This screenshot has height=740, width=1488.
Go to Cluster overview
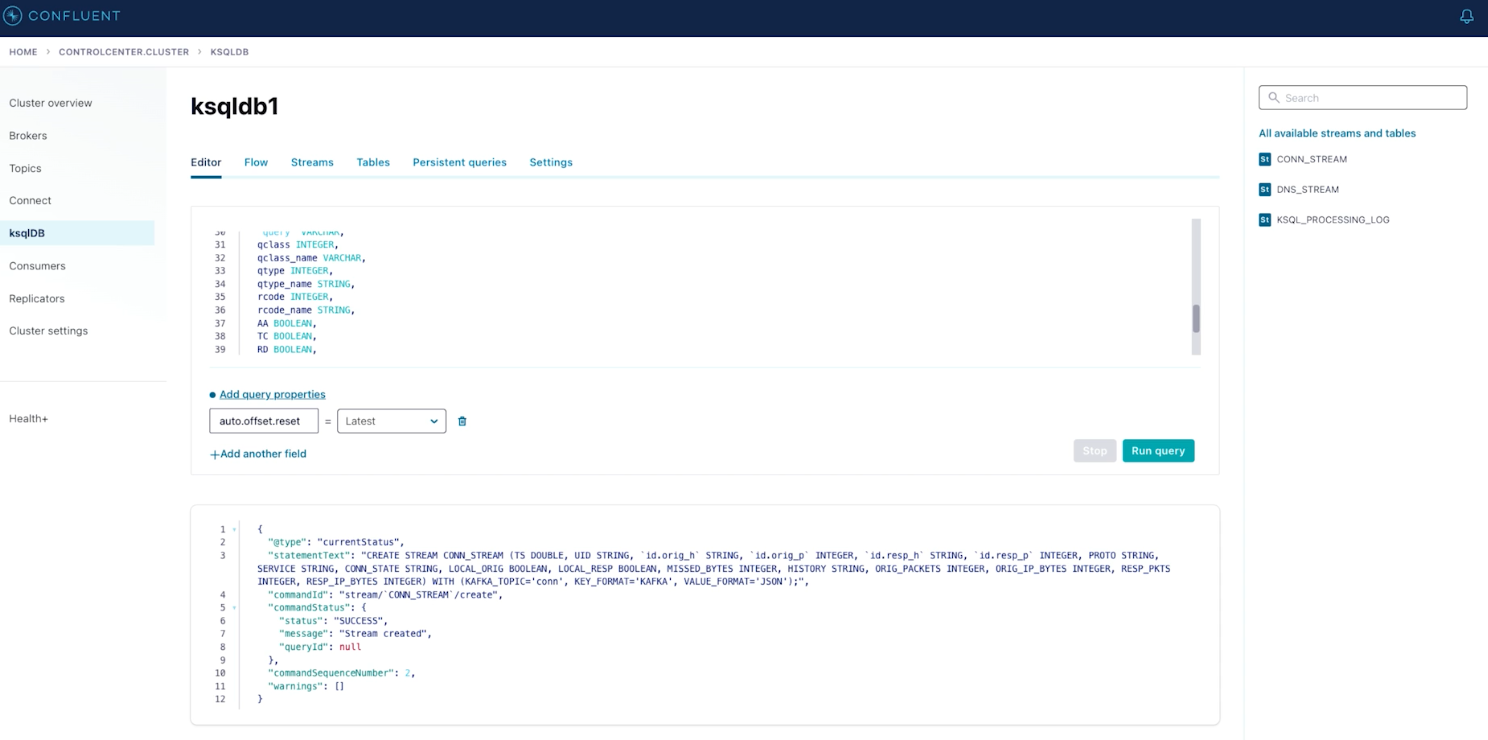point(51,103)
